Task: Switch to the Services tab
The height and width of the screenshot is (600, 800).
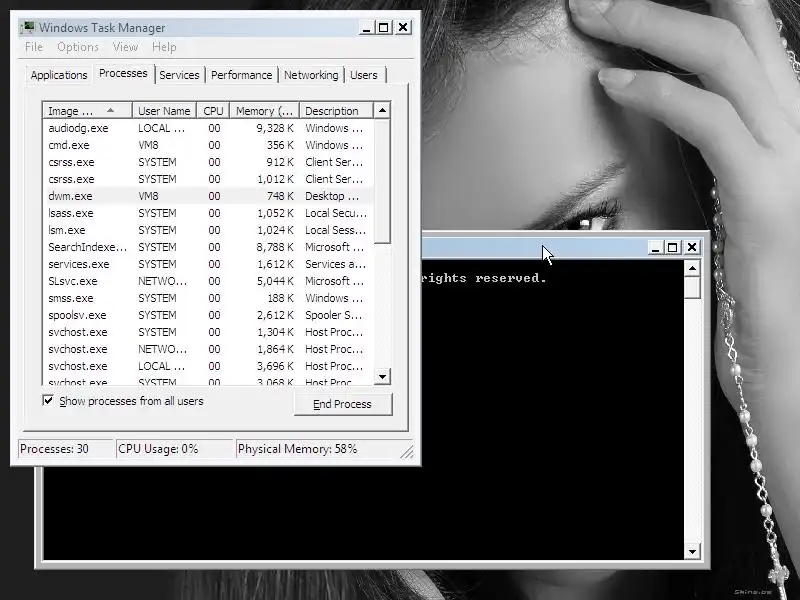Action: tap(179, 75)
